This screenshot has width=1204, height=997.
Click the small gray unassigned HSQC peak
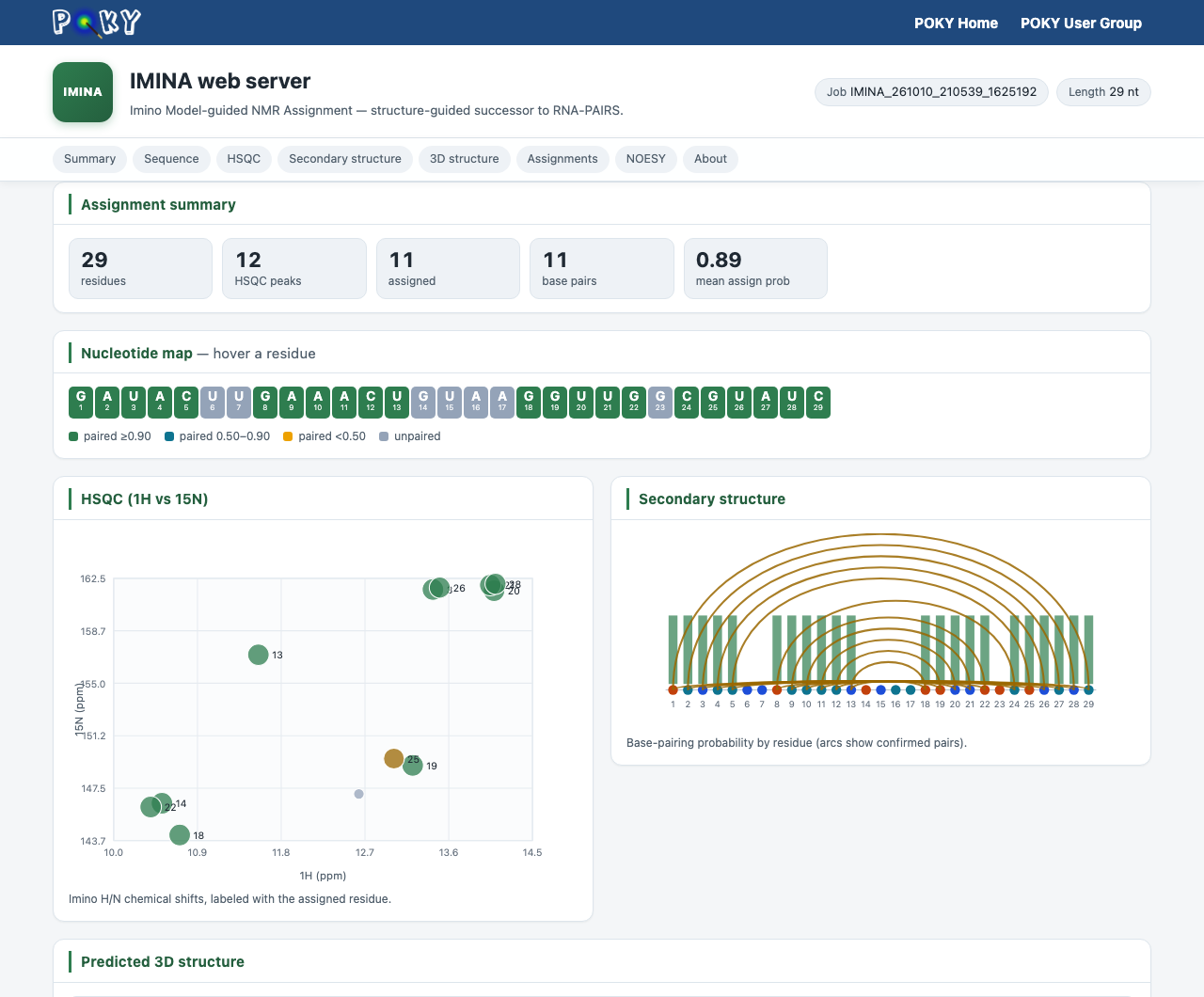(358, 794)
